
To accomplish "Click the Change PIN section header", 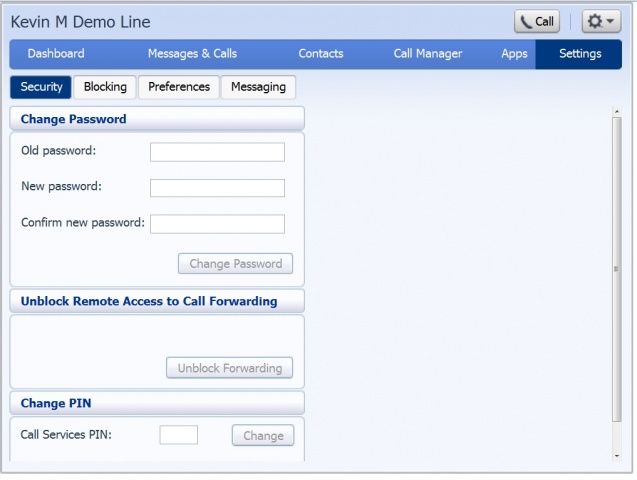I will tap(157, 403).
